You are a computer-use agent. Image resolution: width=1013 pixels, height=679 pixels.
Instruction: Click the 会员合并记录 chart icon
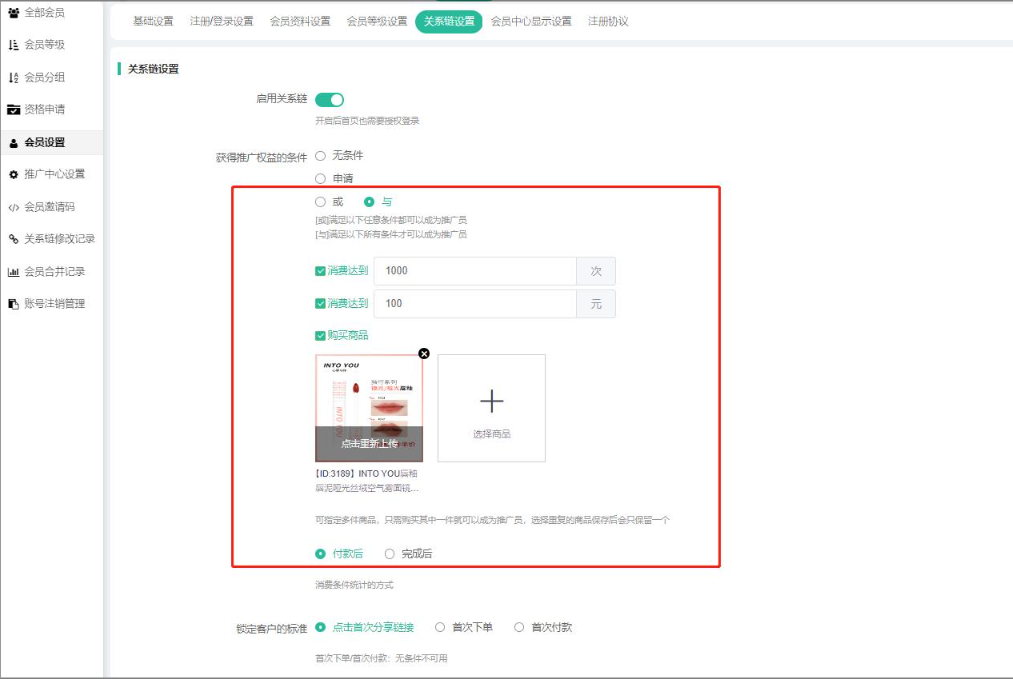13,271
